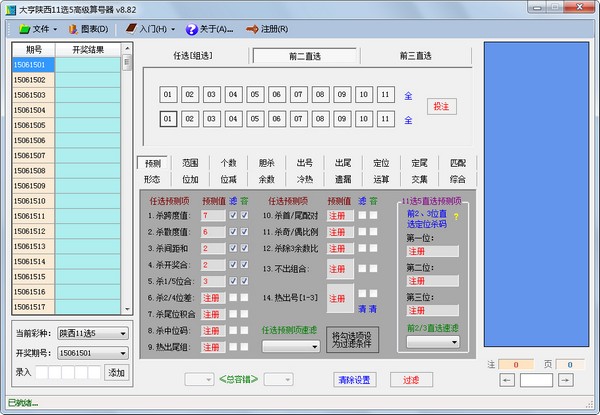Click the 注册(R) register icon
600x415 pixels.
click(250, 29)
